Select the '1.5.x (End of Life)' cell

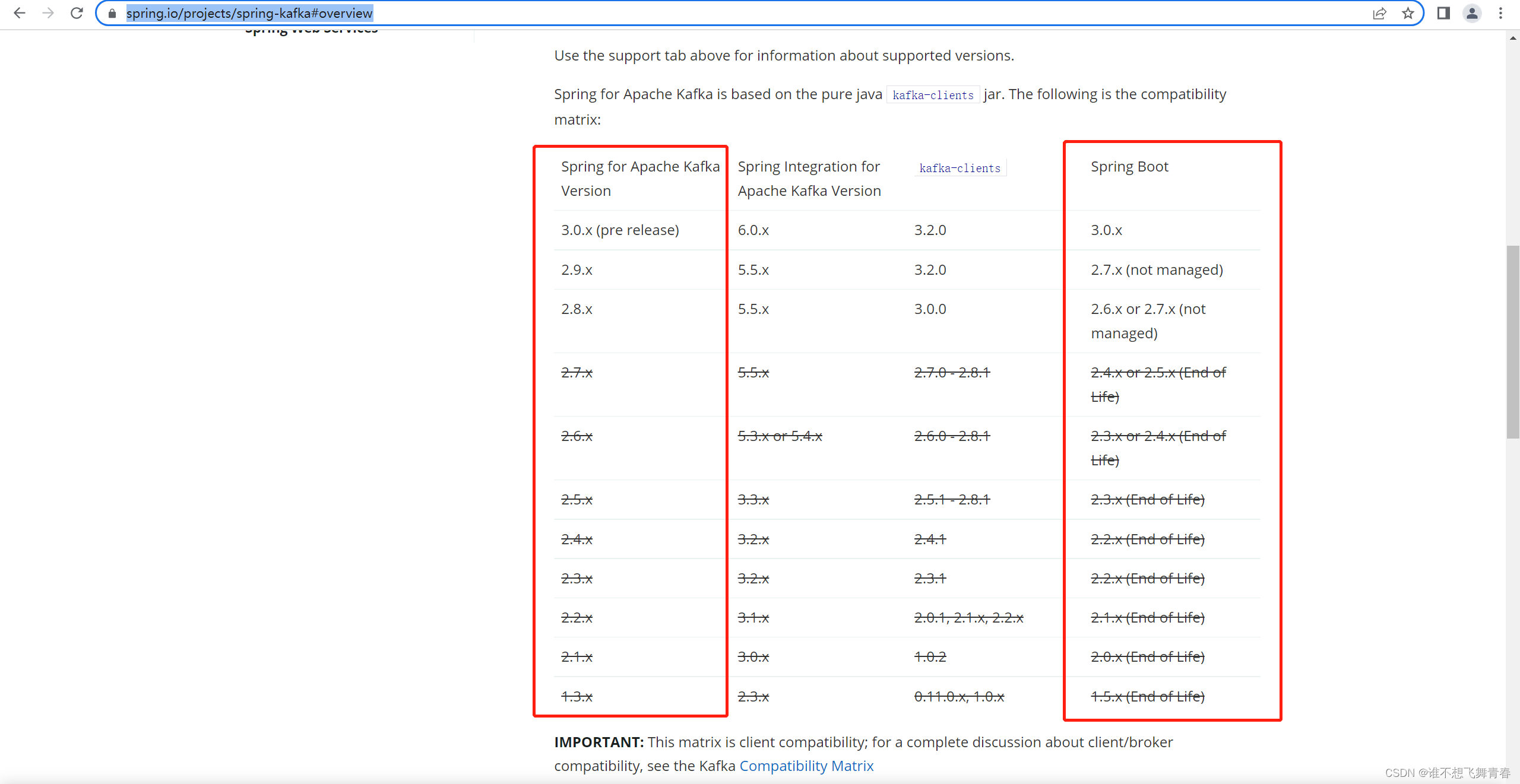(x=1147, y=696)
